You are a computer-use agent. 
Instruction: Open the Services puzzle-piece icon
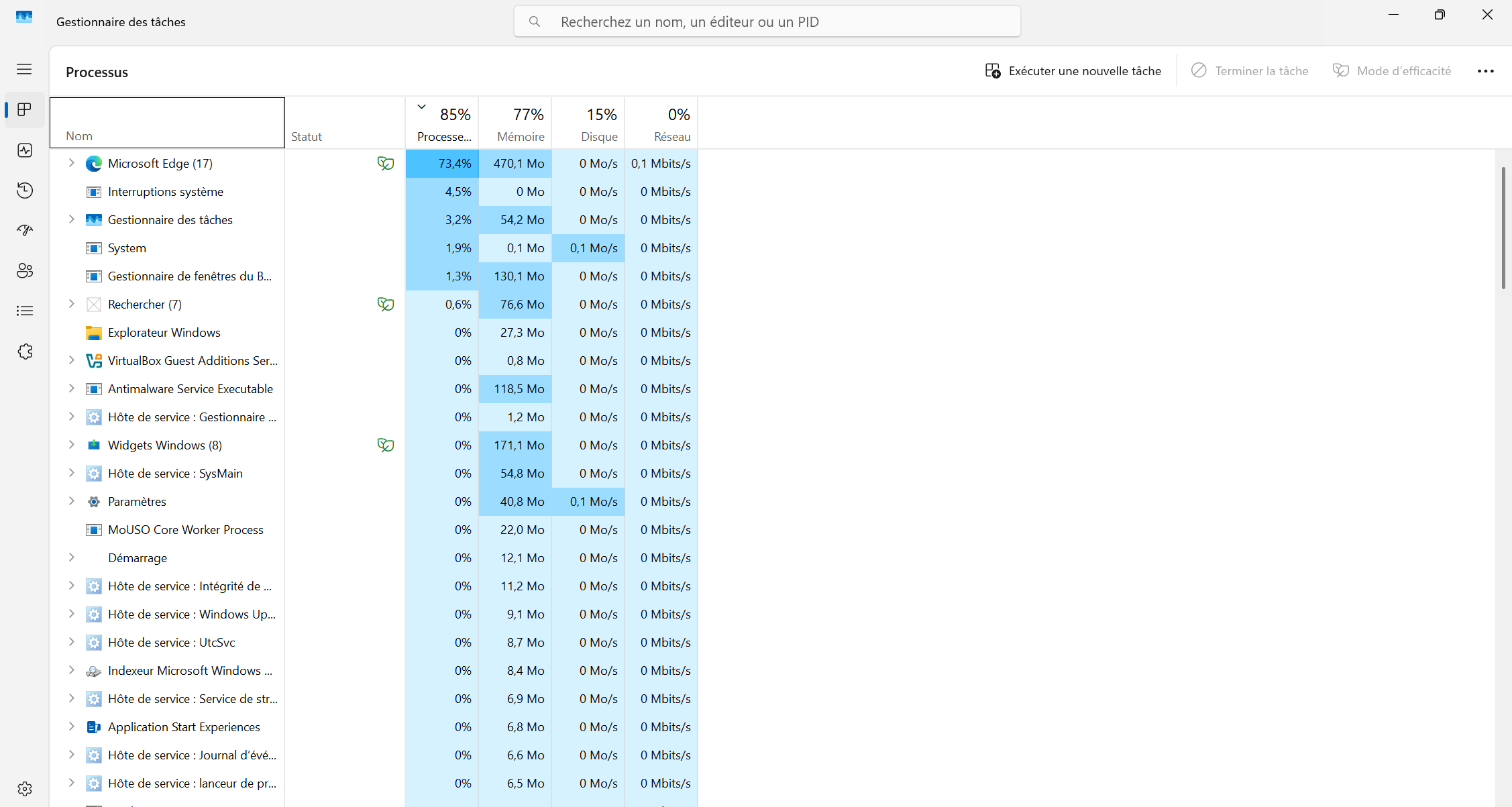coord(25,352)
